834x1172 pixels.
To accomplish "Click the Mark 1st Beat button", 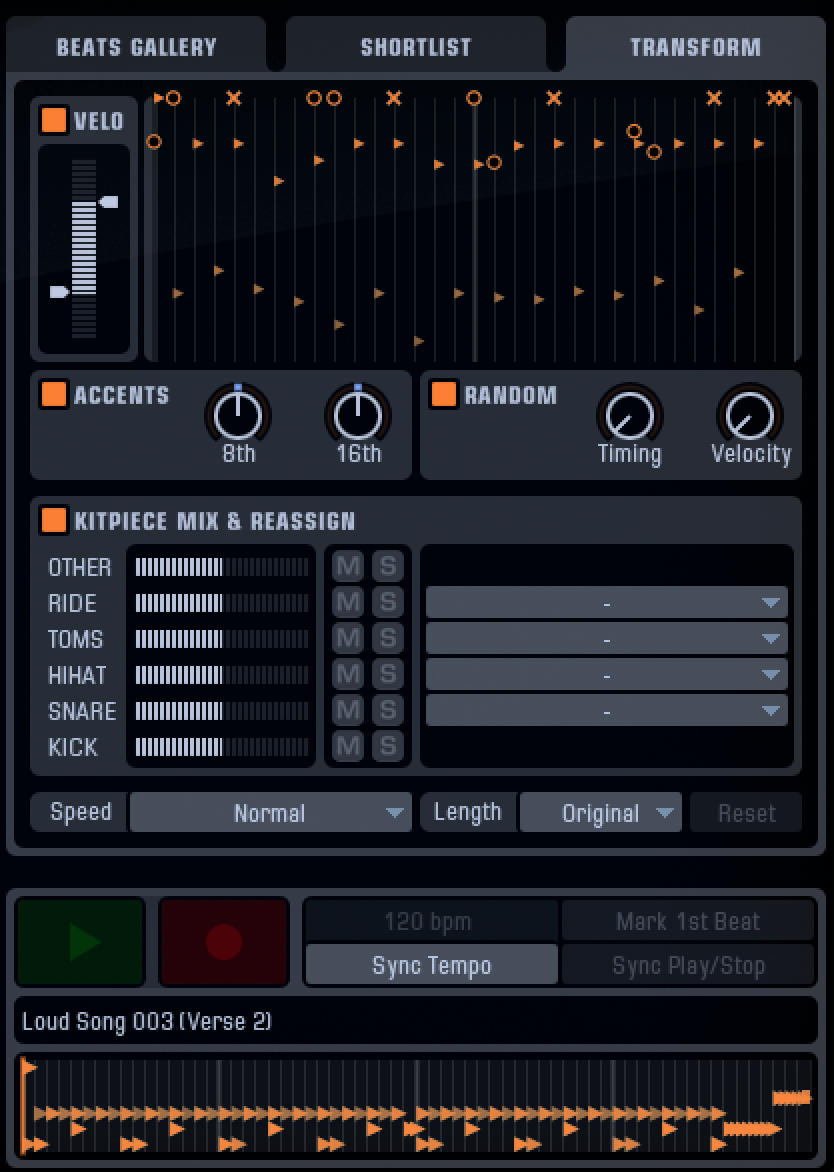I will (x=687, y=920).
